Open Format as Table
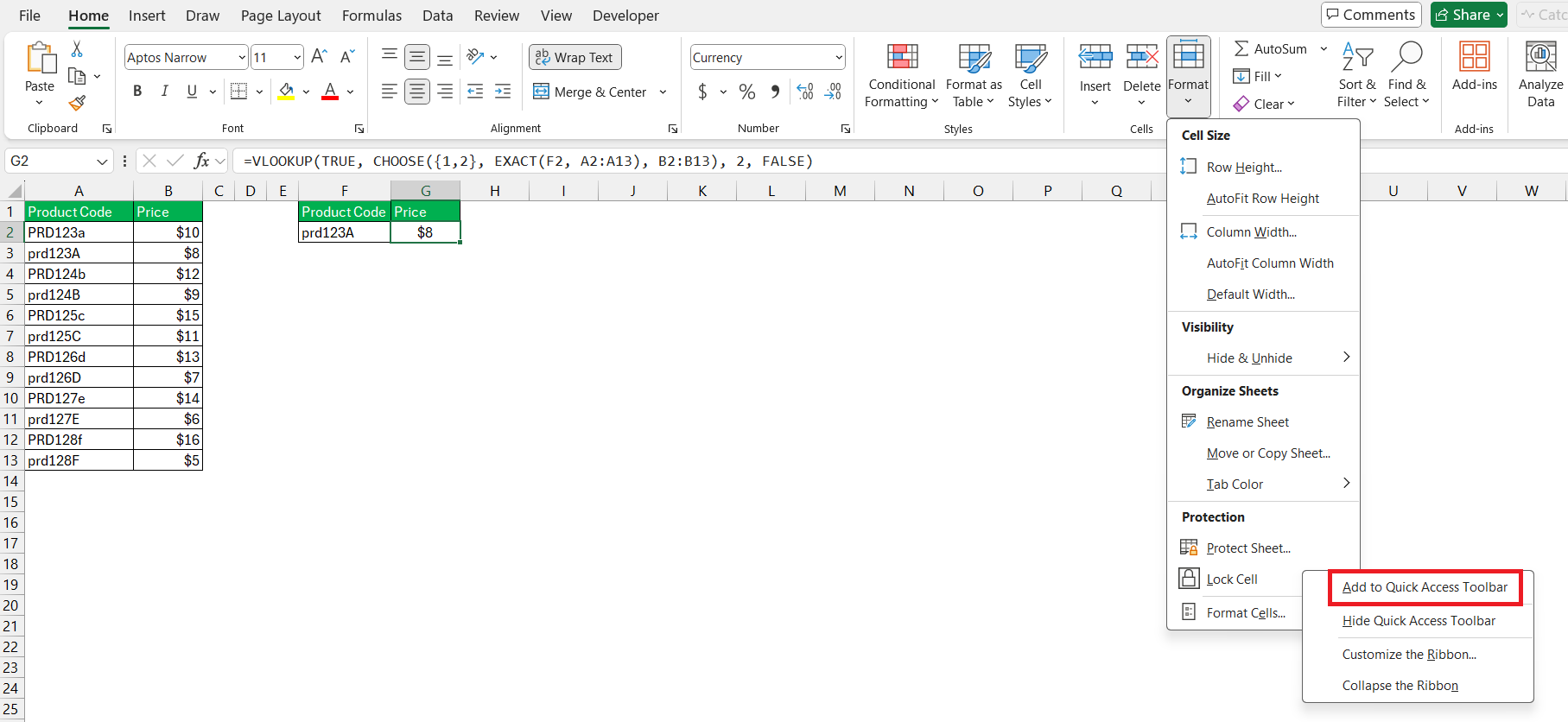Screen dimensions: 1568x722 coord(974,75)
